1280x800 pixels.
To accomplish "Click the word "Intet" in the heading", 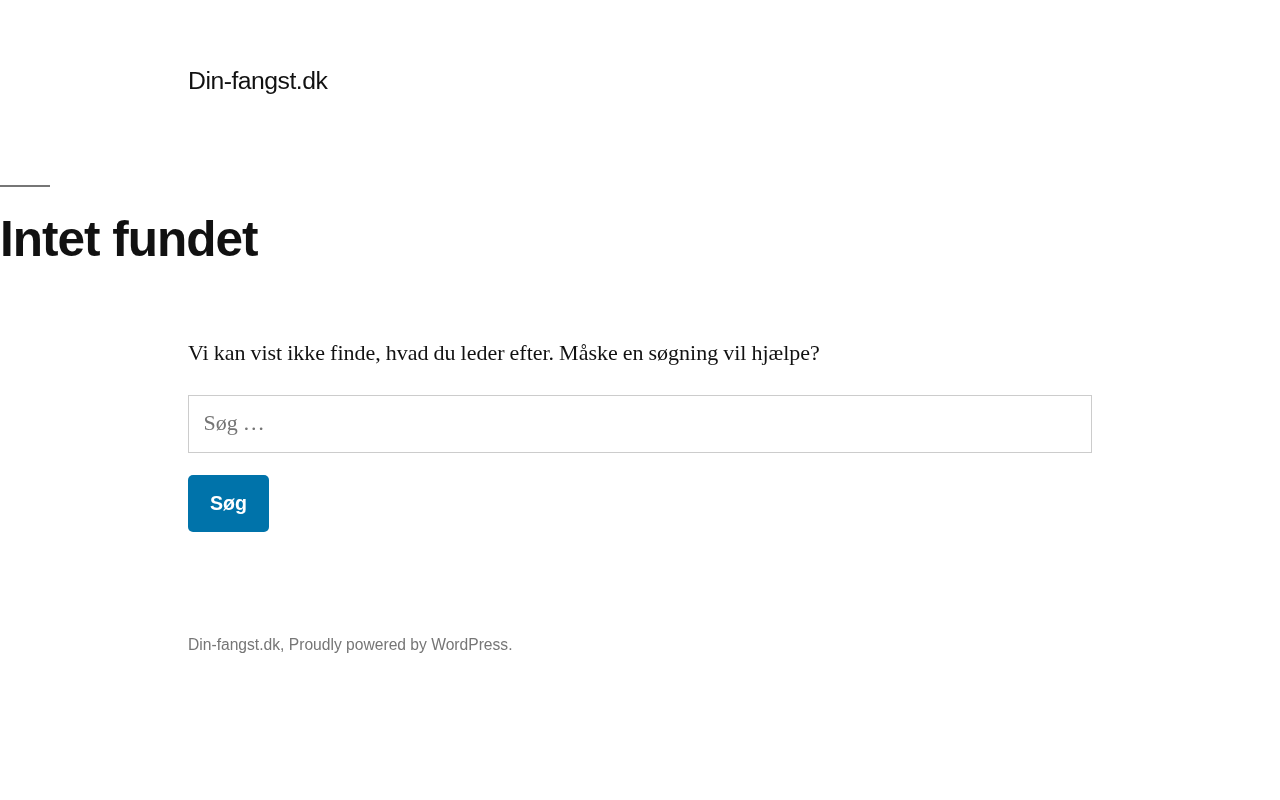I will [50, 239].
